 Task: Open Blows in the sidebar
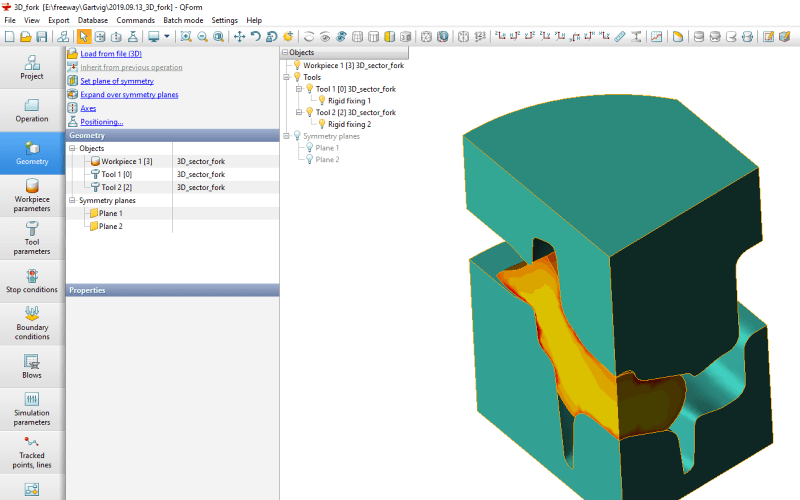click(x=32, y=366)
